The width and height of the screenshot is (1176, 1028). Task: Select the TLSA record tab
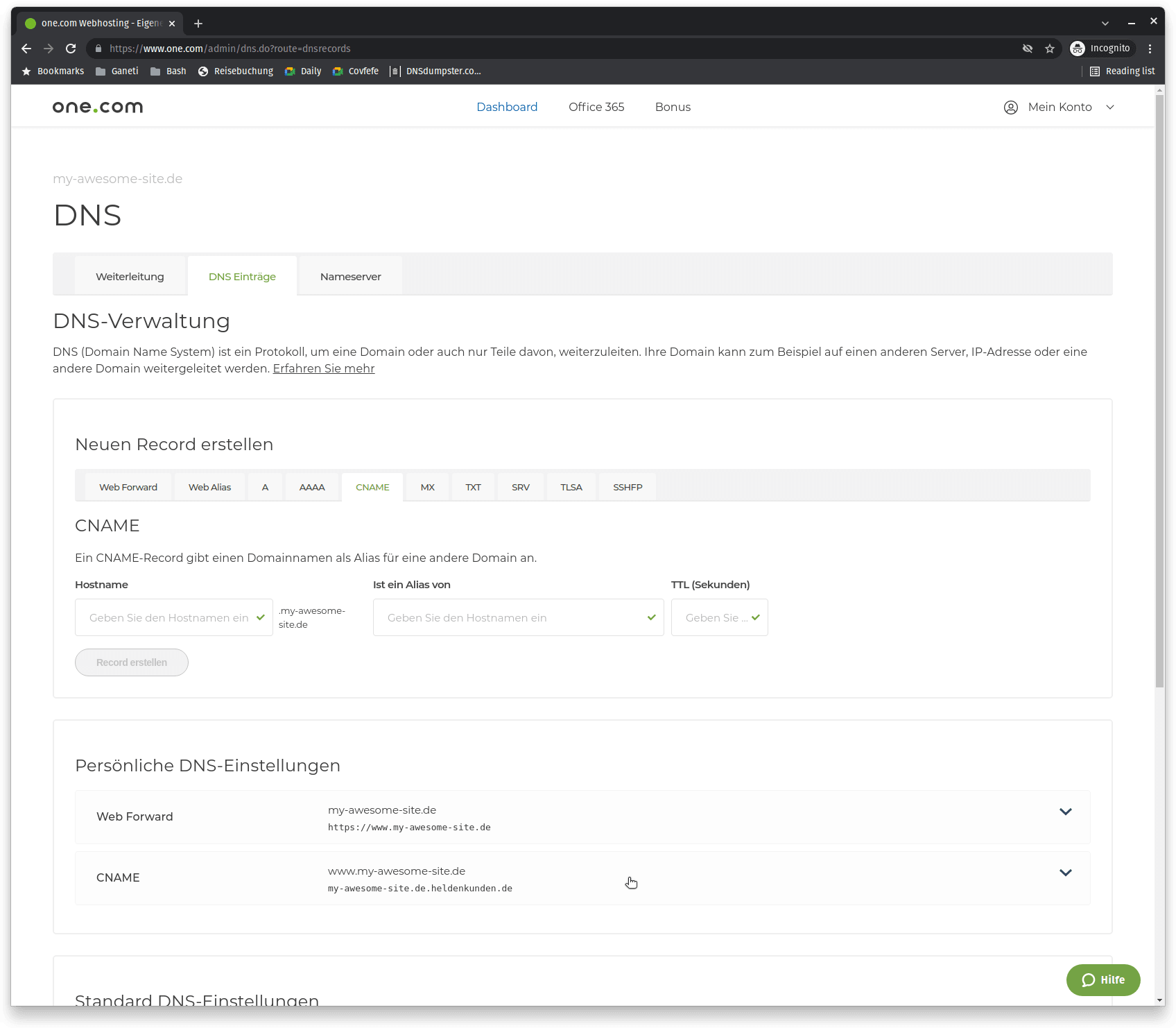(x=571, y=487)
